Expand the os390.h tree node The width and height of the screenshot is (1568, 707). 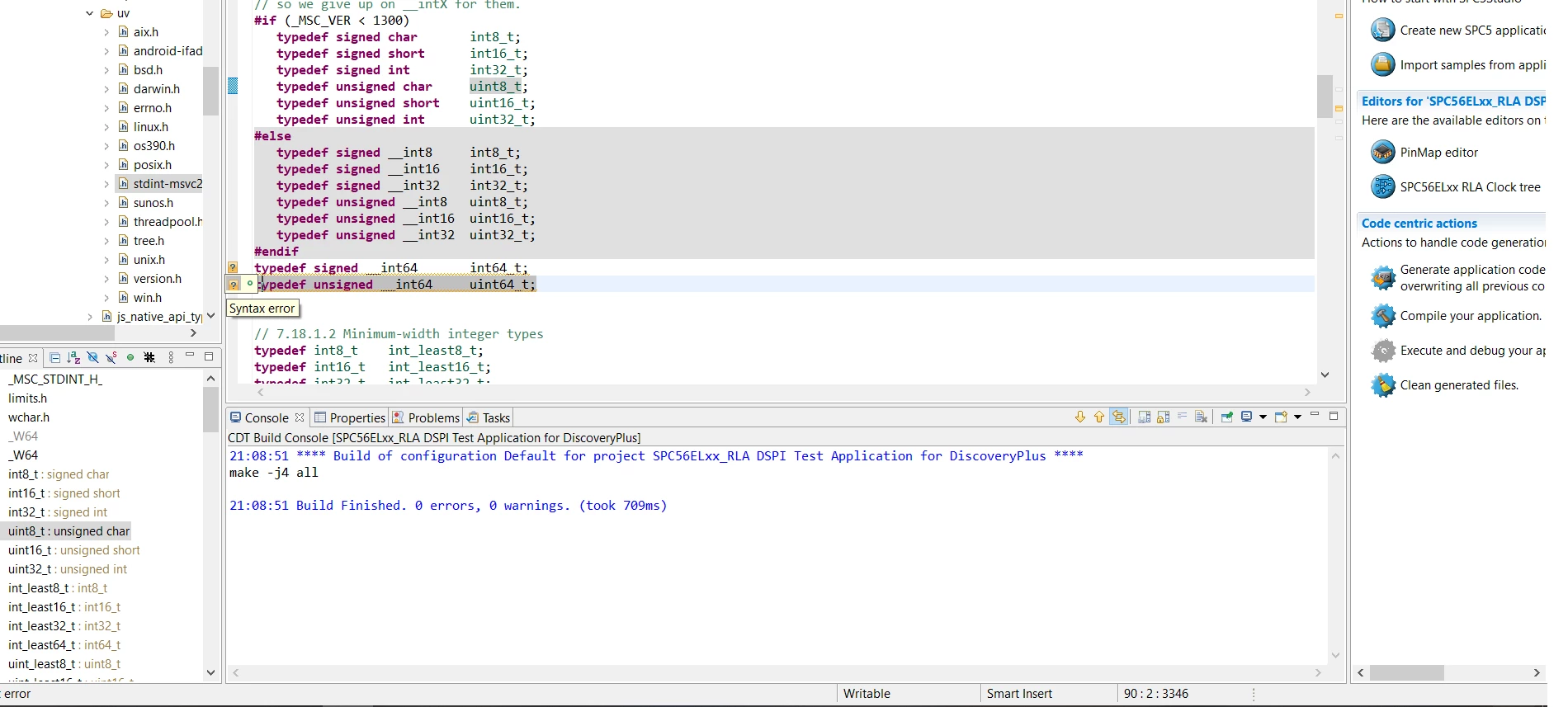[106, 146]
